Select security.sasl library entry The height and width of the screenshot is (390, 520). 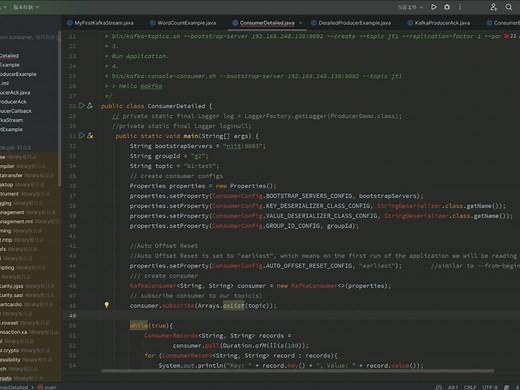click(x=27, y=295)
